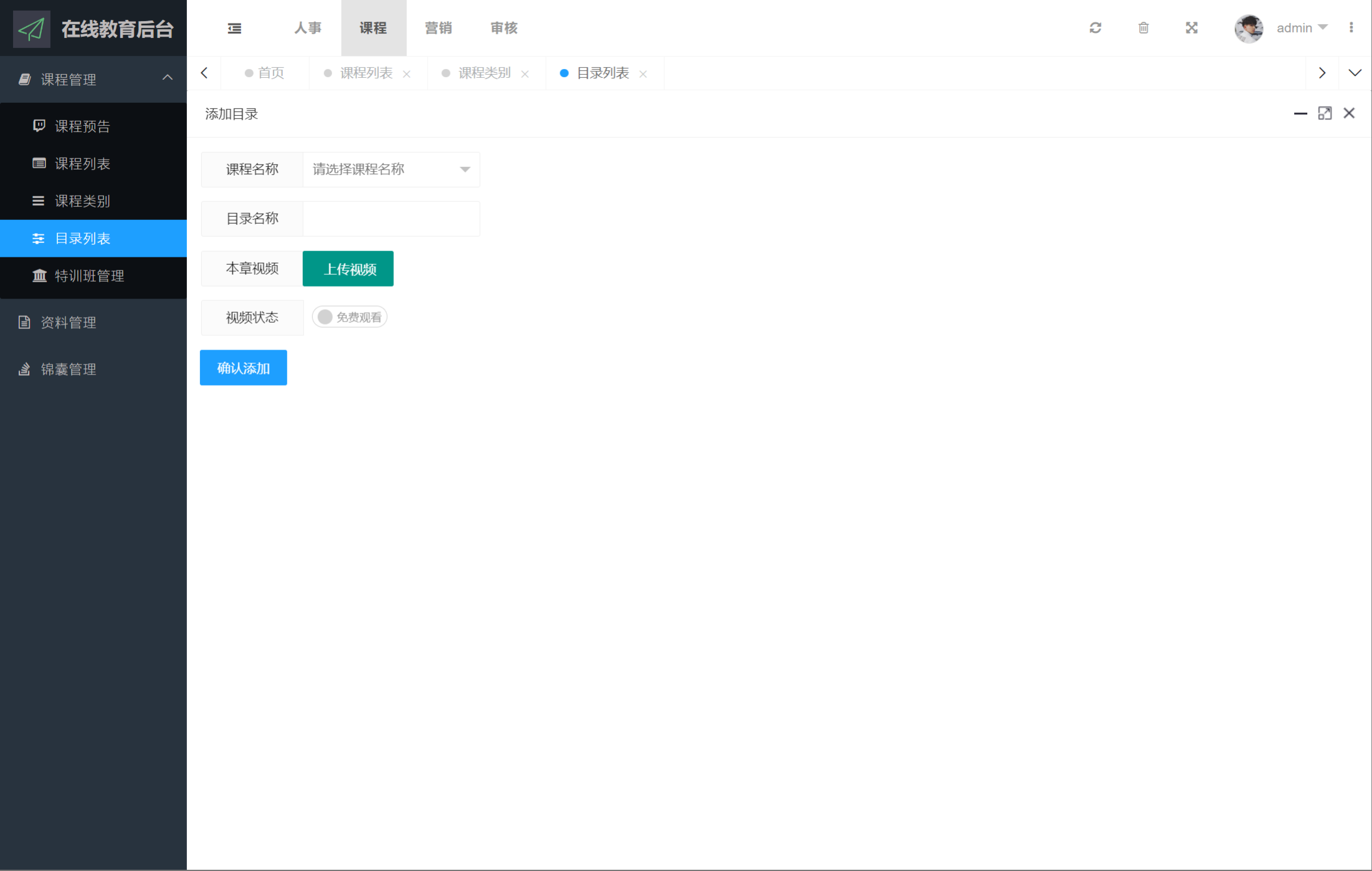Click the 确认添加 submit button
Viewport: 1372px width, 871px height.
(243, 368)
